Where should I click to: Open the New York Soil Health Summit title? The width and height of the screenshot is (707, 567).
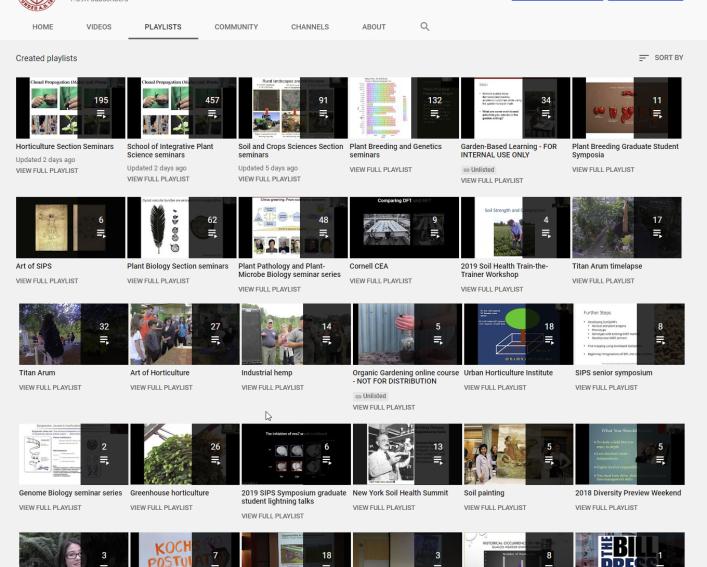click(x=400, y=493)
